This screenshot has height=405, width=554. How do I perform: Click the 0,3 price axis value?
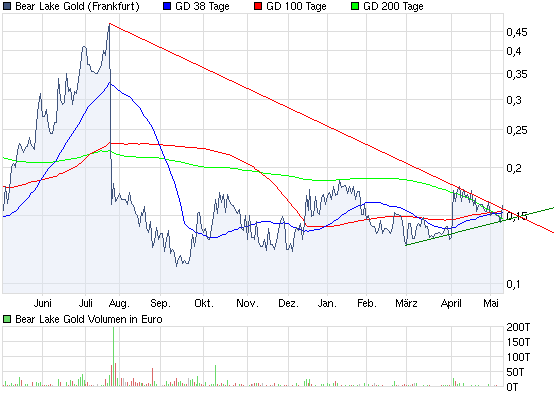click(x=514, y=100)
